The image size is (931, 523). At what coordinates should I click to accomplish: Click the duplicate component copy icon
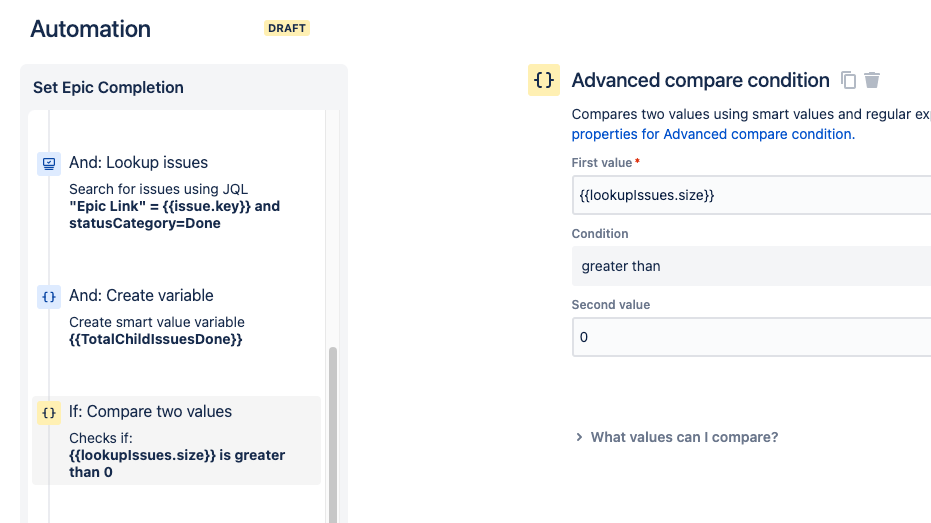pyautogui.click(x=848, y=80)
